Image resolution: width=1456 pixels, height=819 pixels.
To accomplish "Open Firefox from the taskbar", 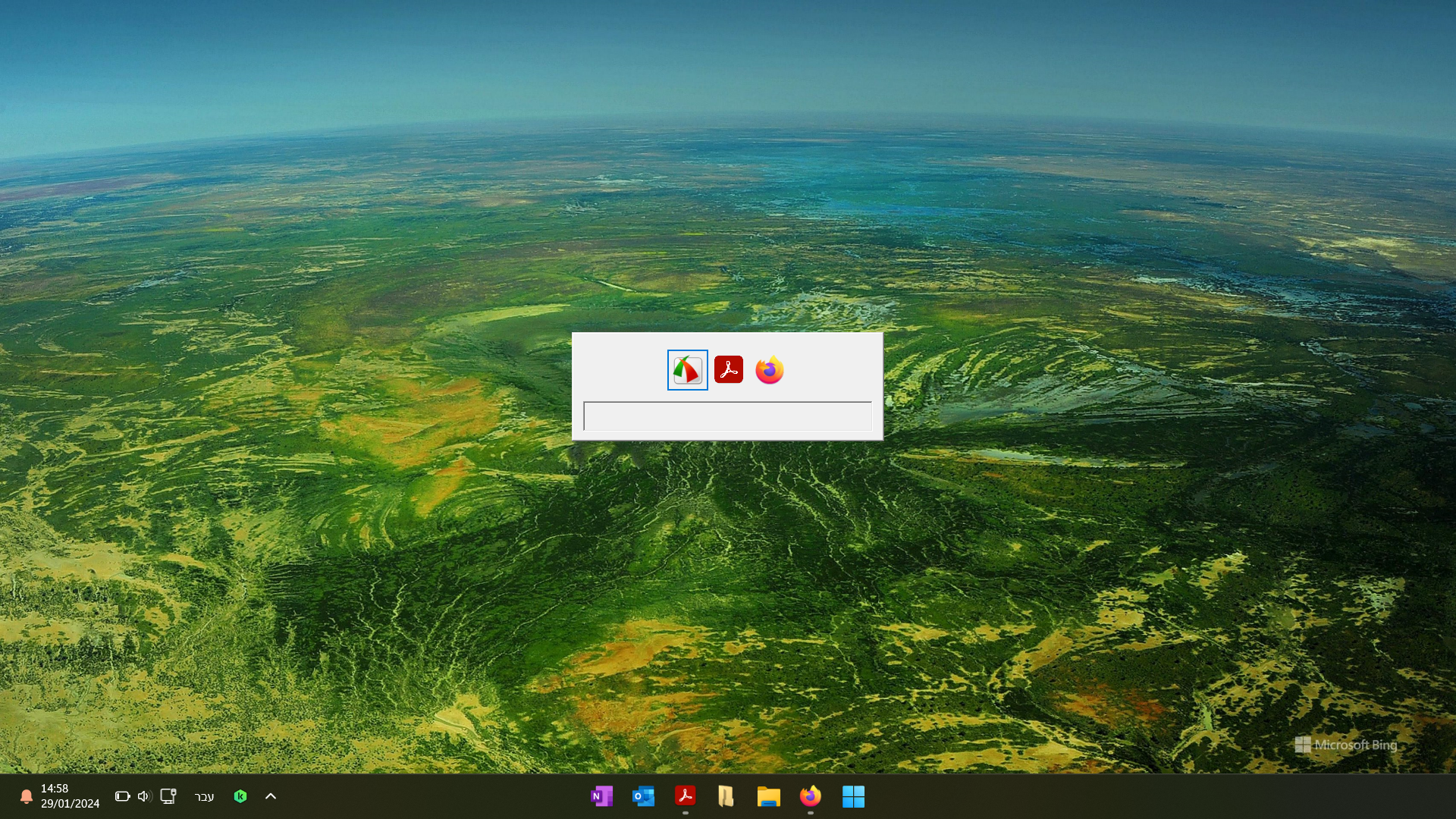I will [x=810, y=796].
